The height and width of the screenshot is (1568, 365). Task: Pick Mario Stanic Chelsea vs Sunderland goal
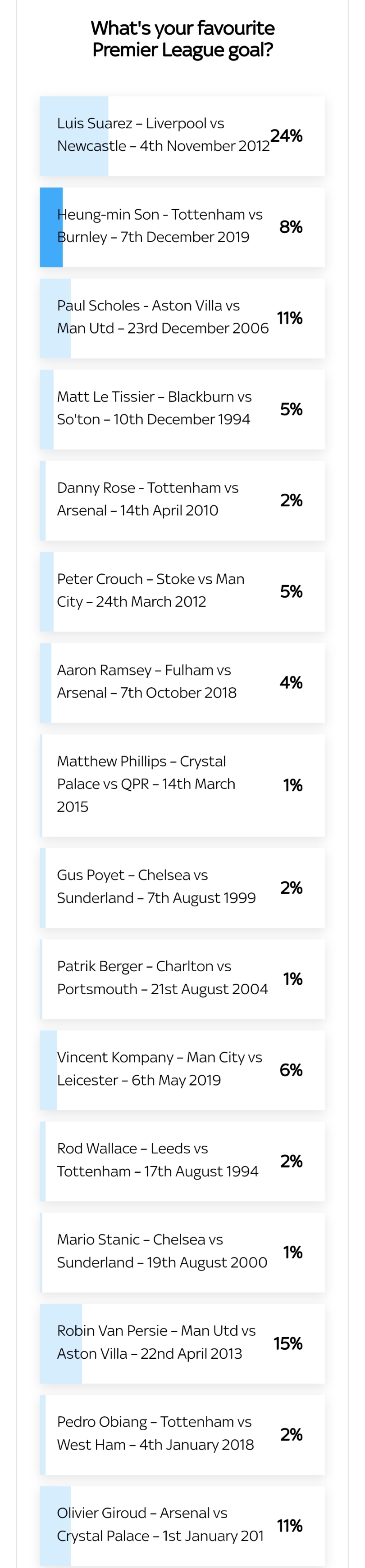coord(182,1253)
